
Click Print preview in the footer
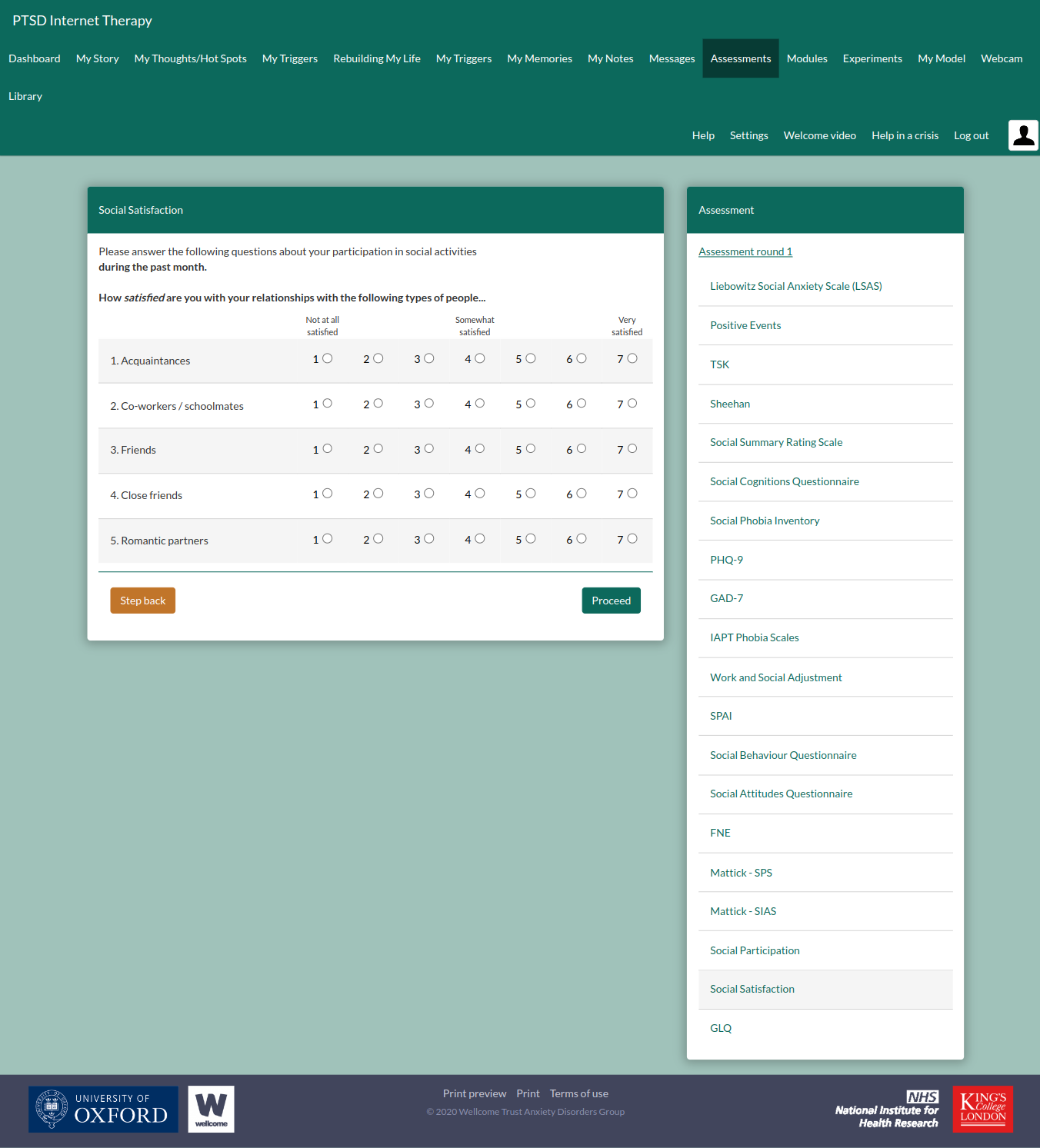tap(474, 1093)
